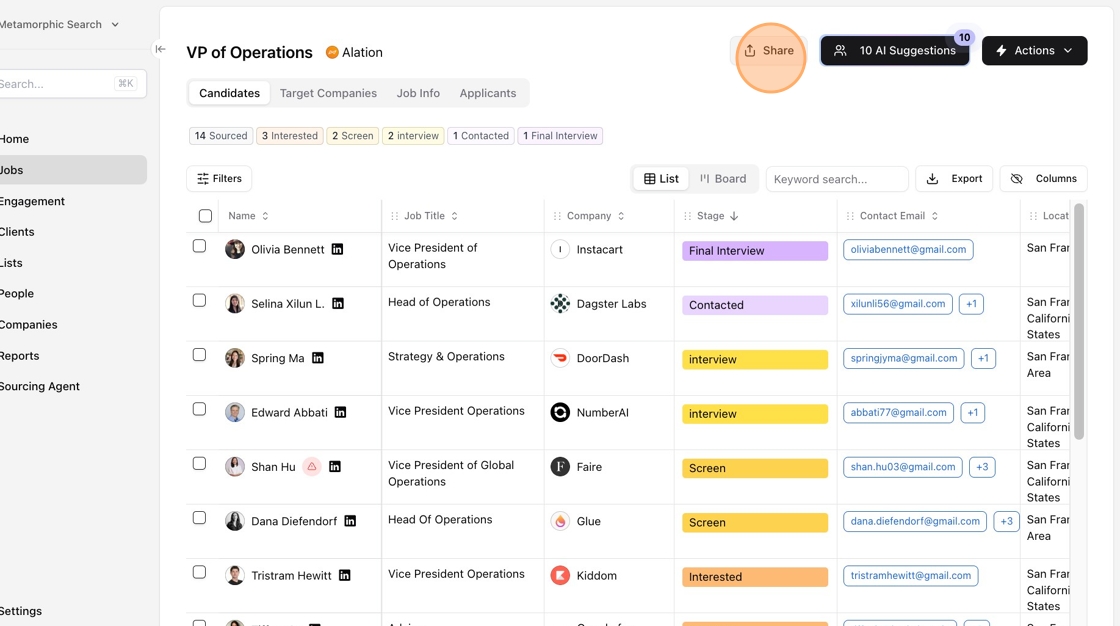This screenshot has width=1120, height=626.
Task: Click the table vertical scrollbar
Action: [1079, 322]
